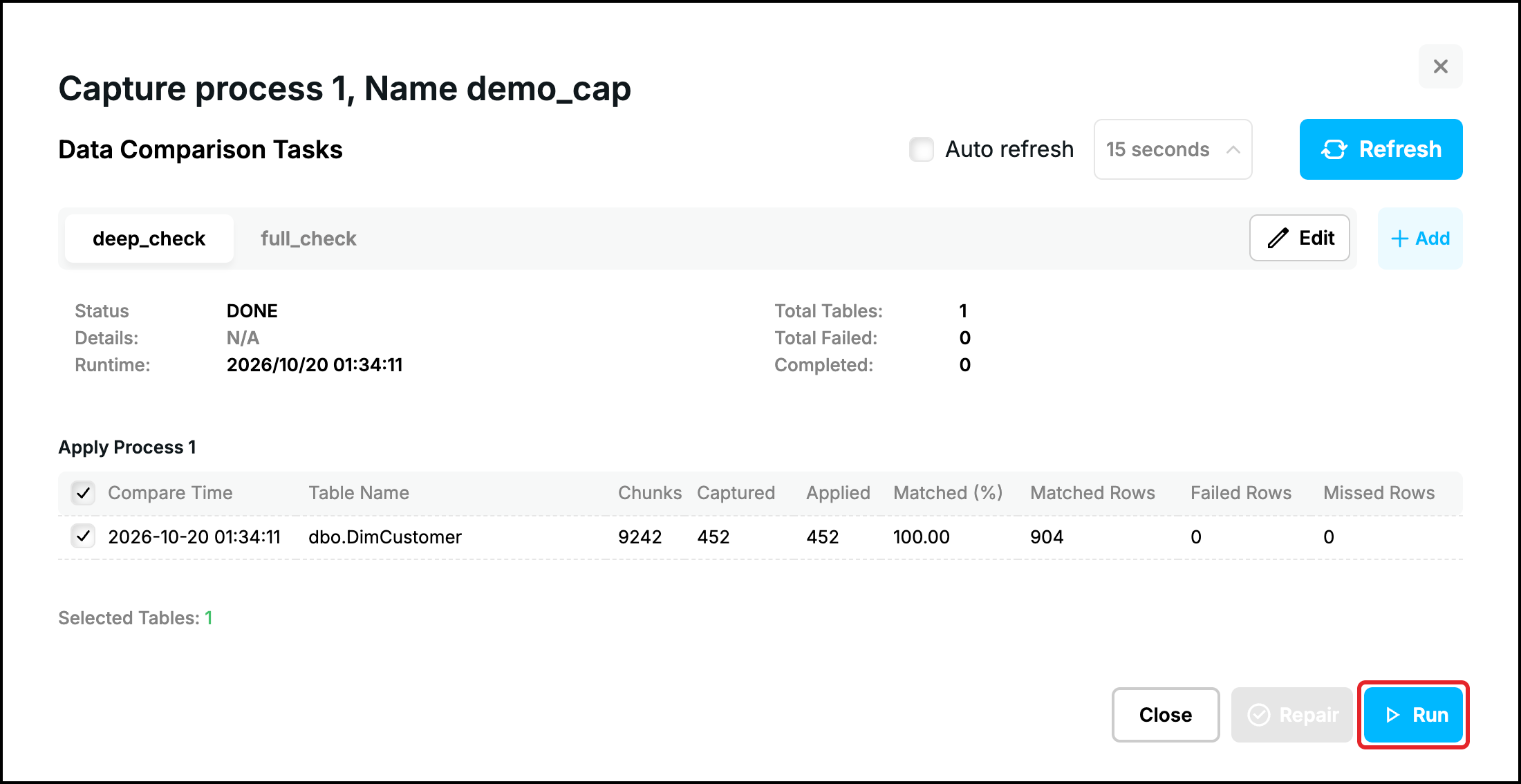Click the Data Comparison Tasks heading
Viewport: 1521px width, 784px height.
coord(201,150)
